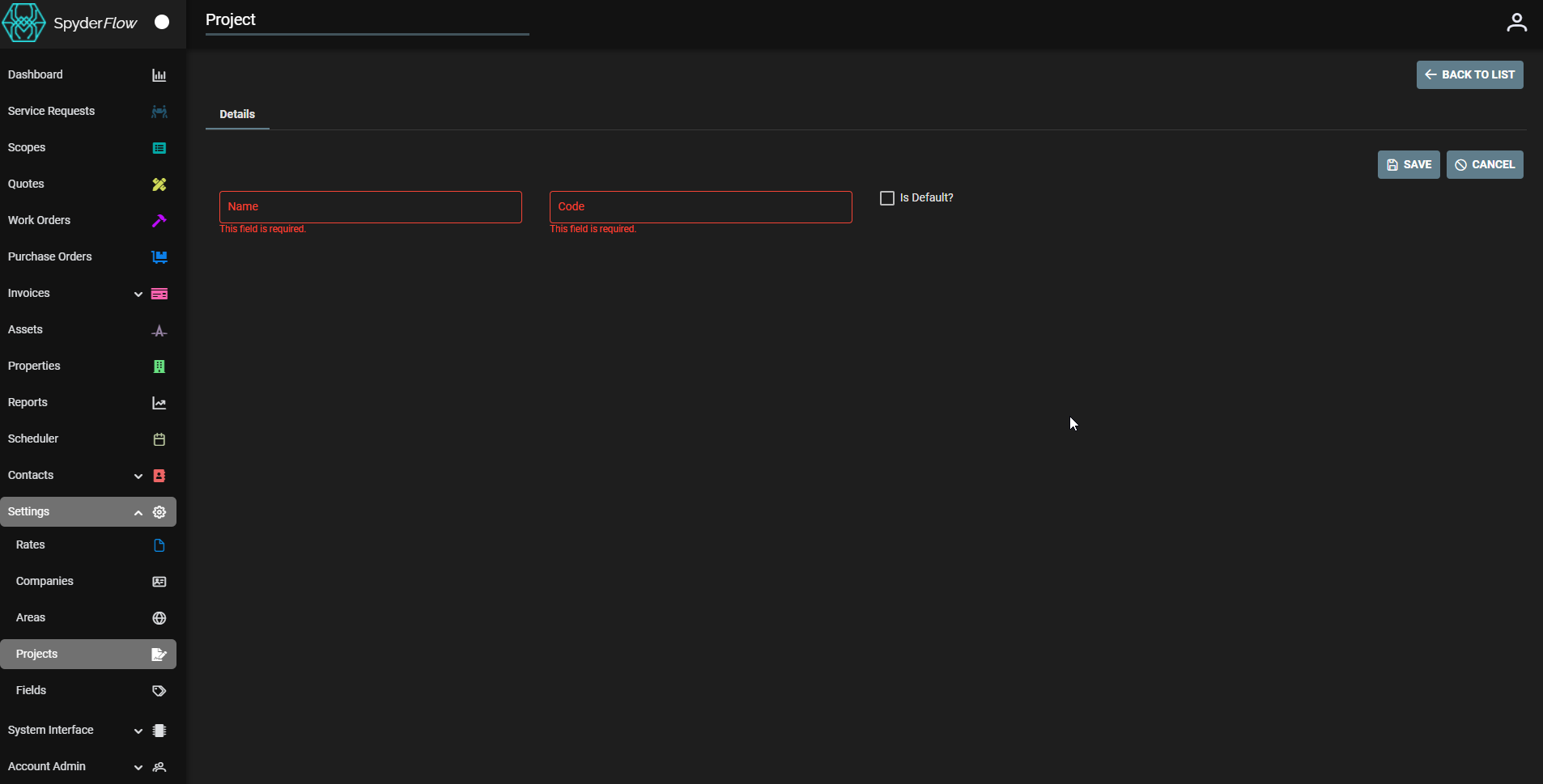Focus the Name input field
The image size is (1543, 784).
370,207
